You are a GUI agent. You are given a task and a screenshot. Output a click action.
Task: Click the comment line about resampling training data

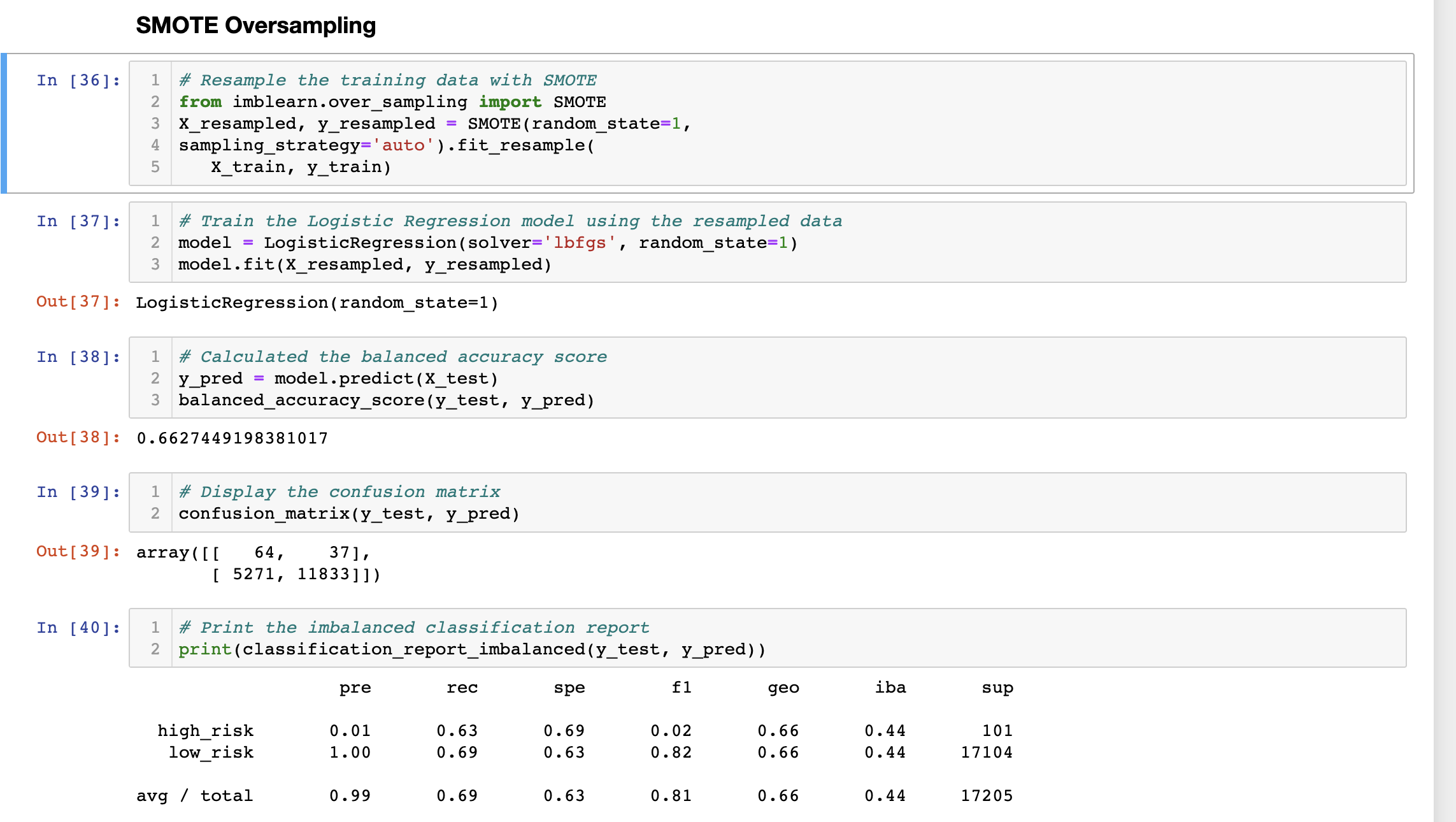pyautogui.click(x=387, y=80)
